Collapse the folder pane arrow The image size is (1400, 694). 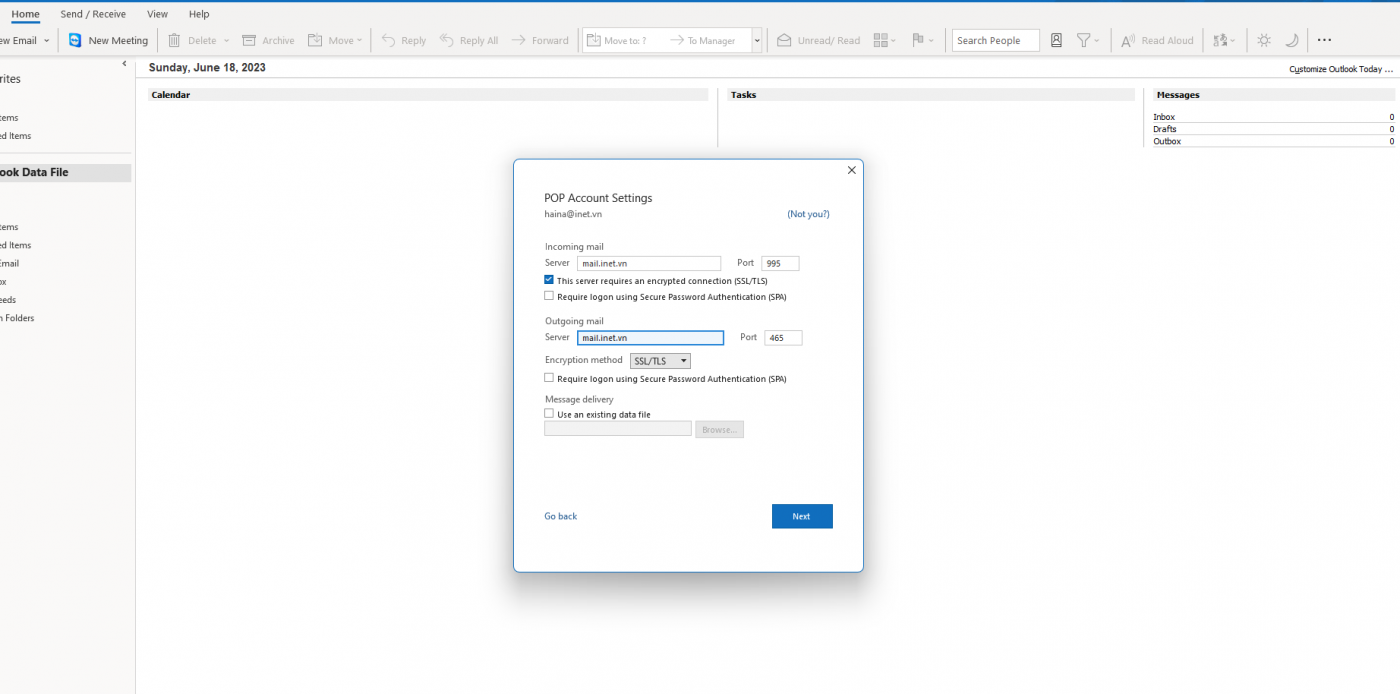pyautogui.click(x=124, y=64)
